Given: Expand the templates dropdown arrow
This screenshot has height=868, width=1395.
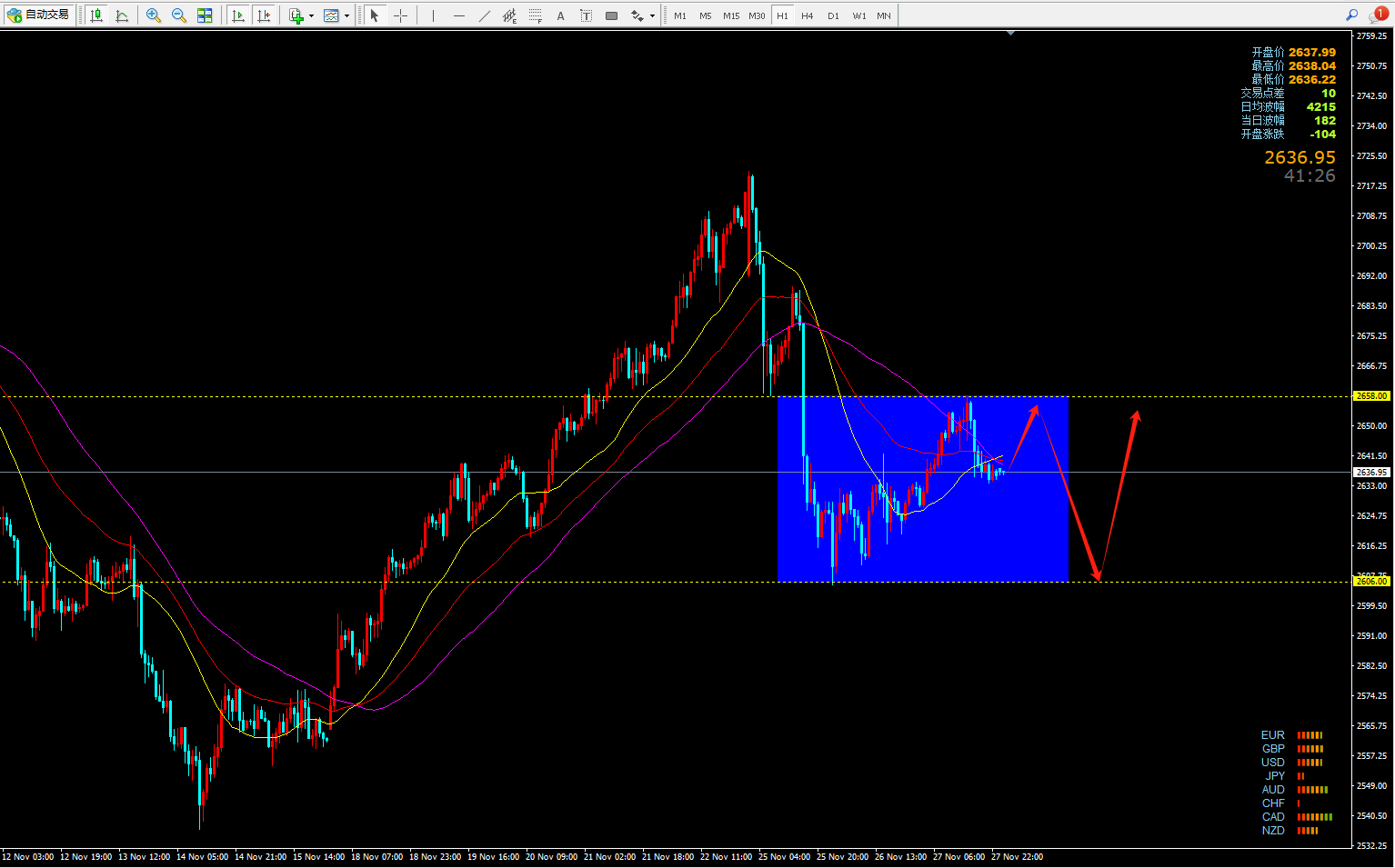Looking at the screenshot, I should 346,15.
